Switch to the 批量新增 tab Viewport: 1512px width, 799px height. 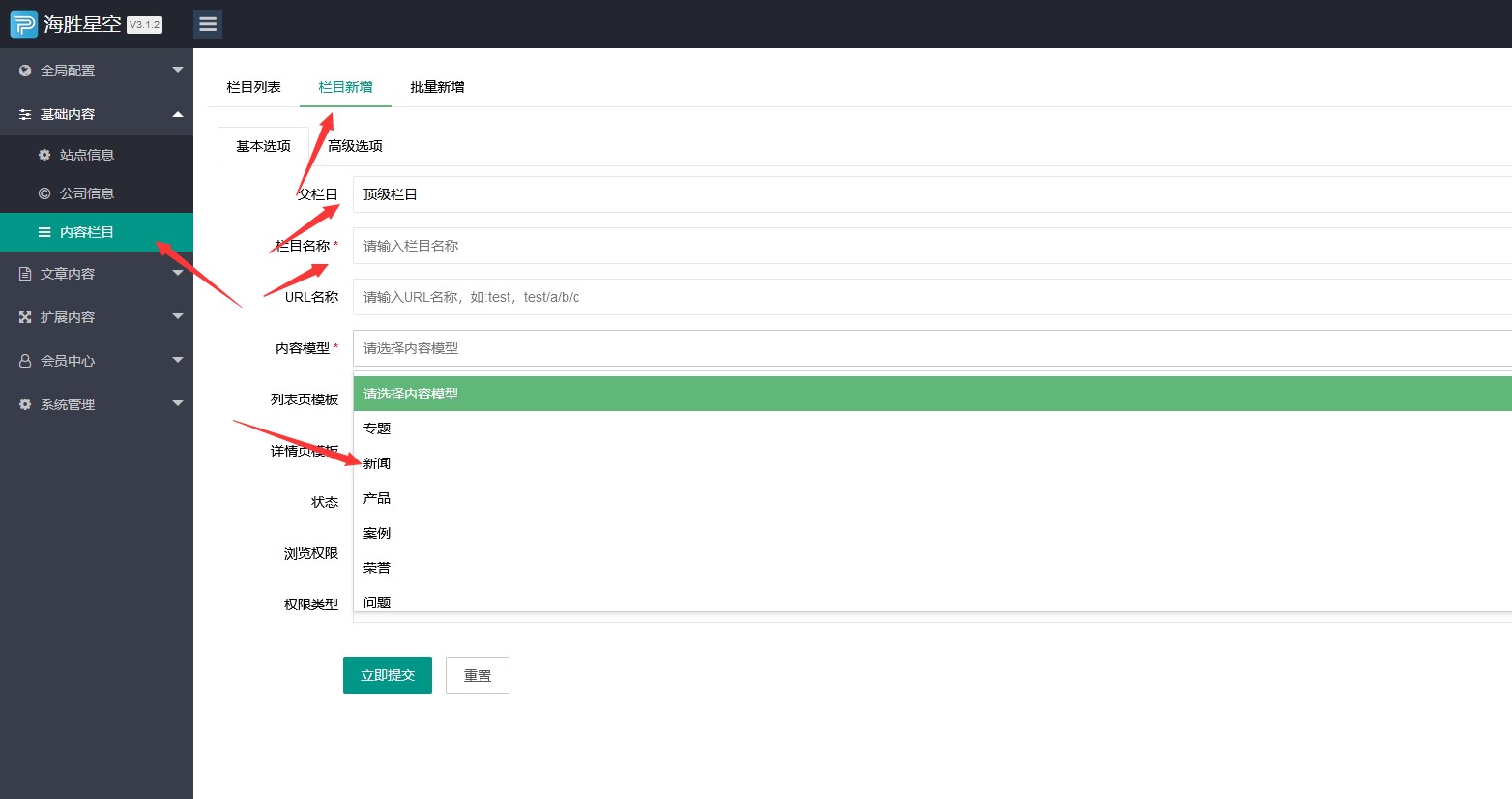click(x=437, y=87)
